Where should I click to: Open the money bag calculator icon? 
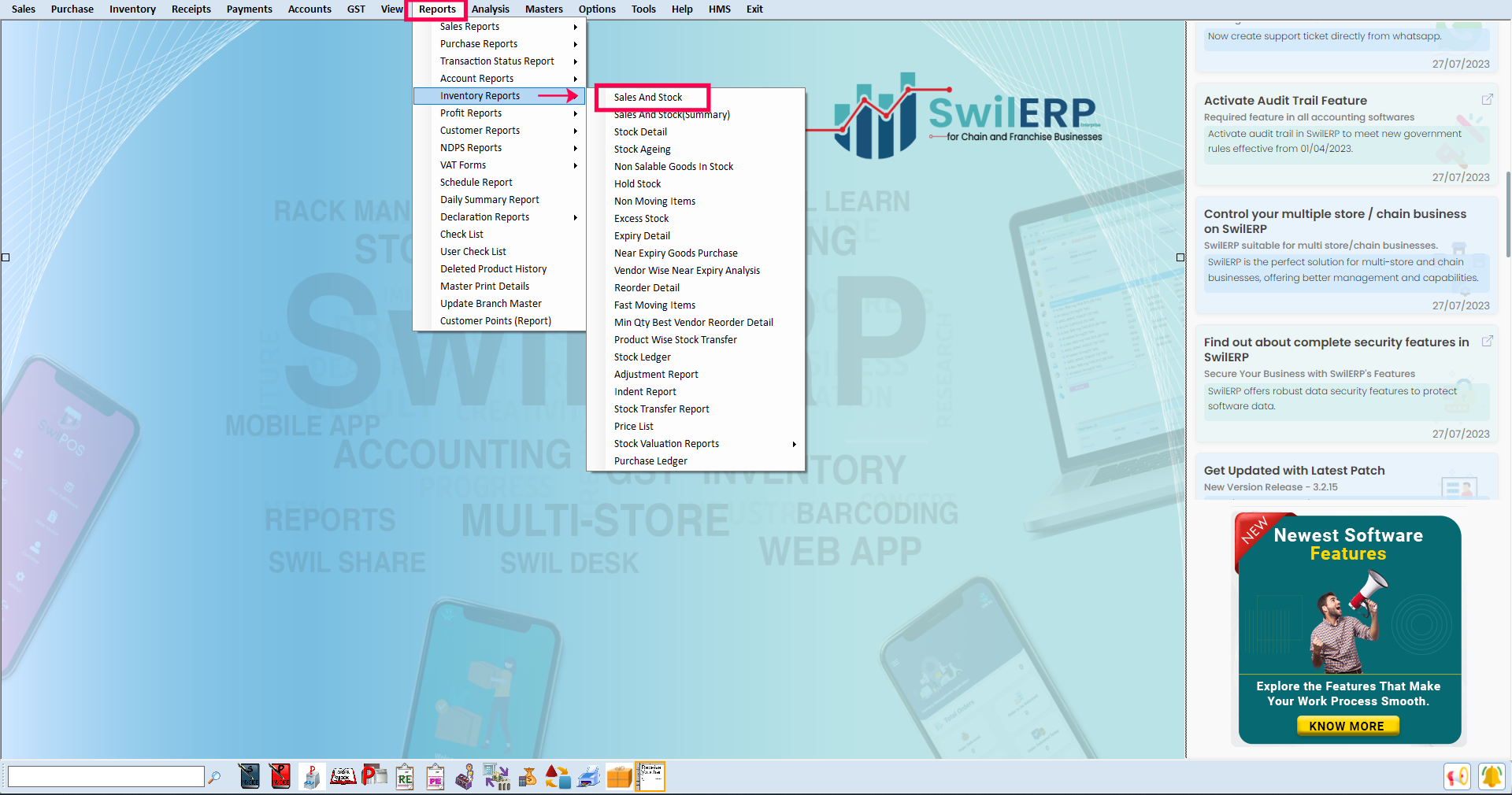point(528,777)
